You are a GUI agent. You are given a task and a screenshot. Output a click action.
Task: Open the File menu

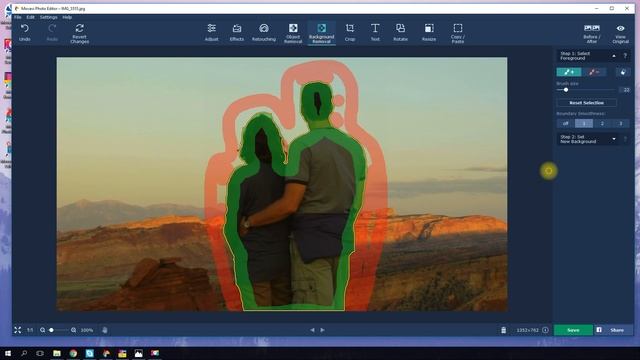18,17
